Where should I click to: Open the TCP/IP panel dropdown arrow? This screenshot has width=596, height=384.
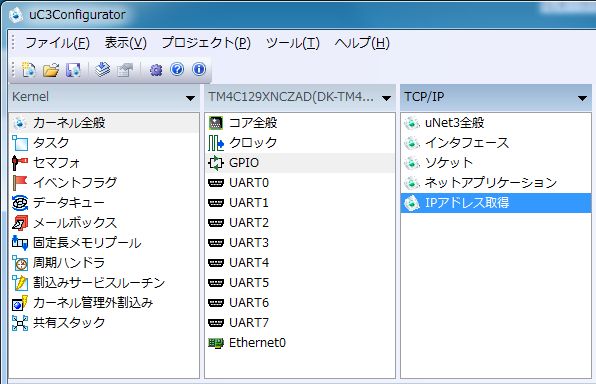pos(582,98)
